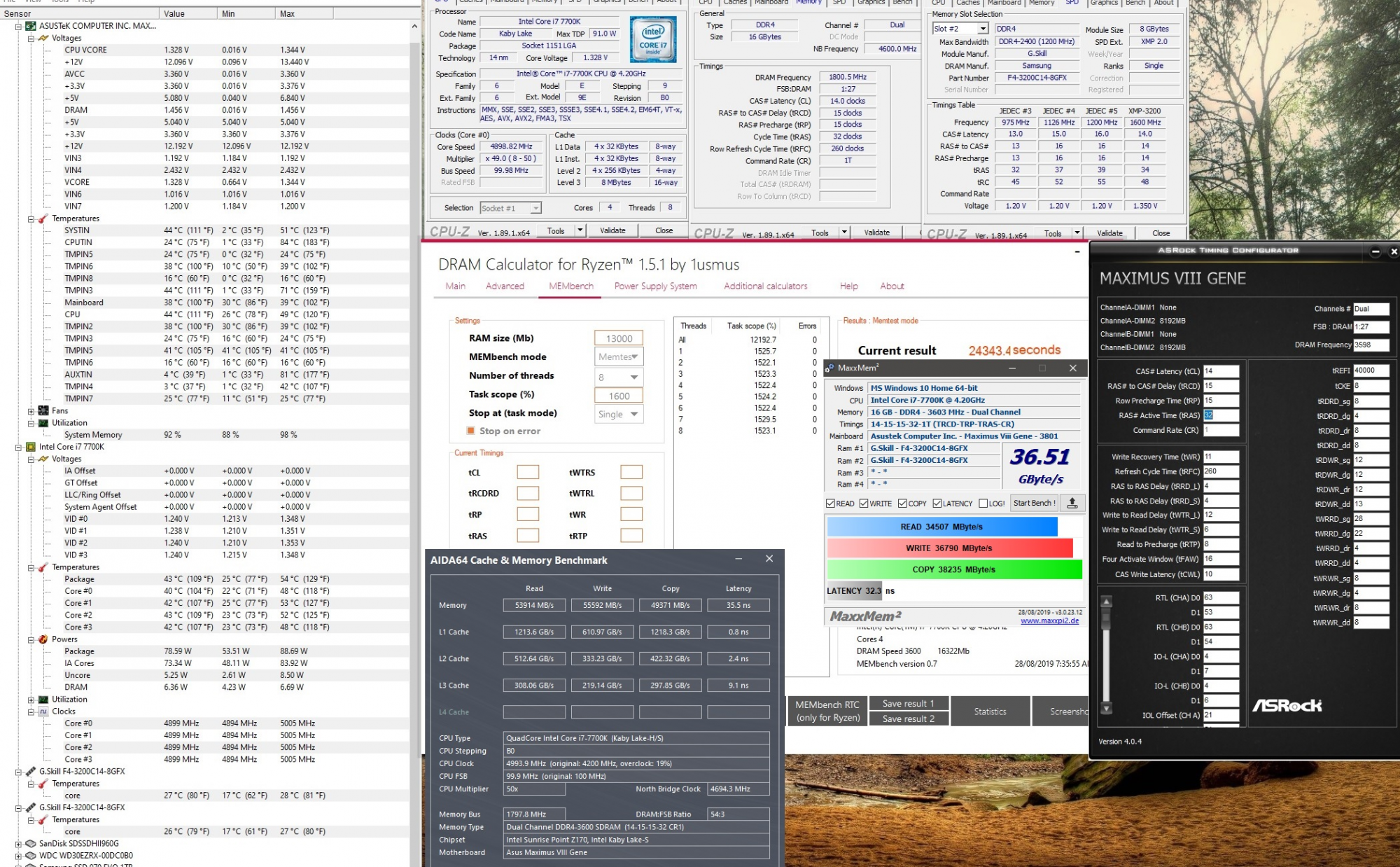Uncheck the READ checkbox in MaxxMem
The width and height of the screenshot is (1400, 867).
[x=830, y=504]
